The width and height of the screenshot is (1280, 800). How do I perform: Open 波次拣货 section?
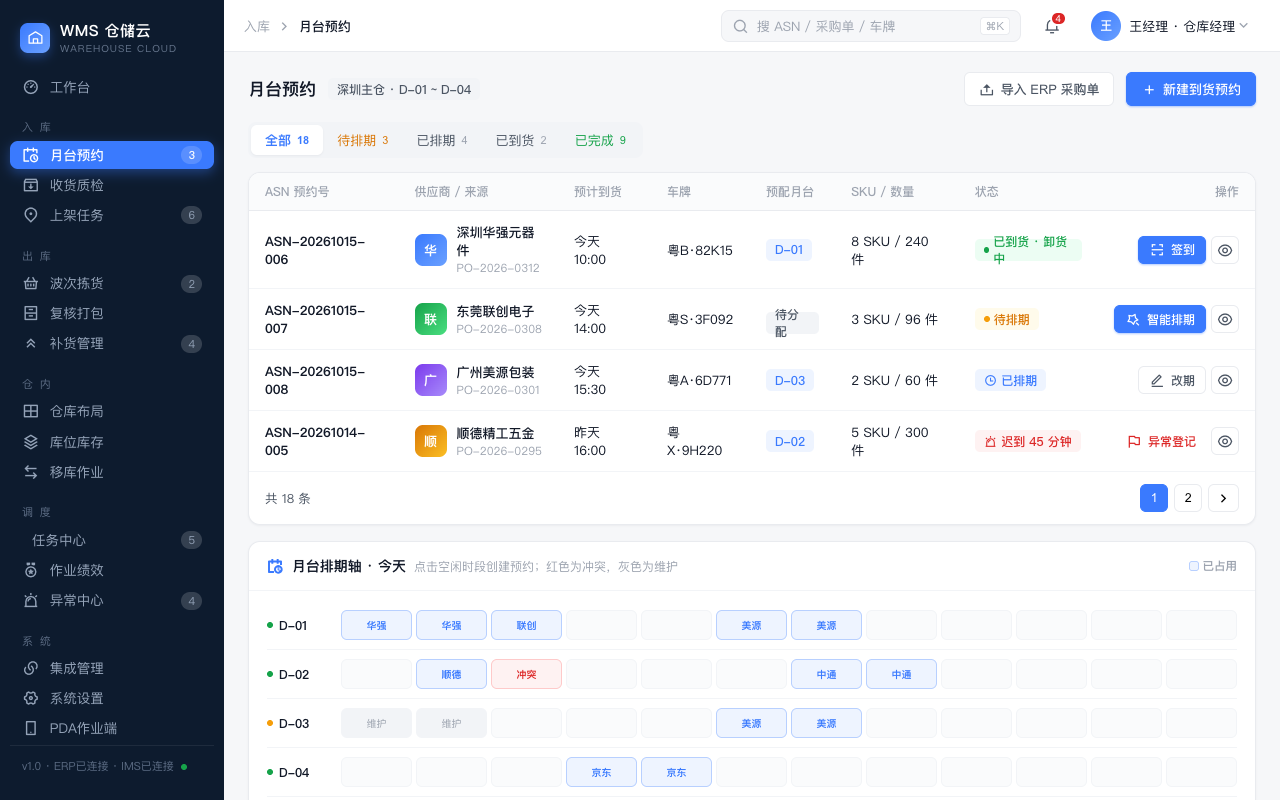(x=112, y=283)
